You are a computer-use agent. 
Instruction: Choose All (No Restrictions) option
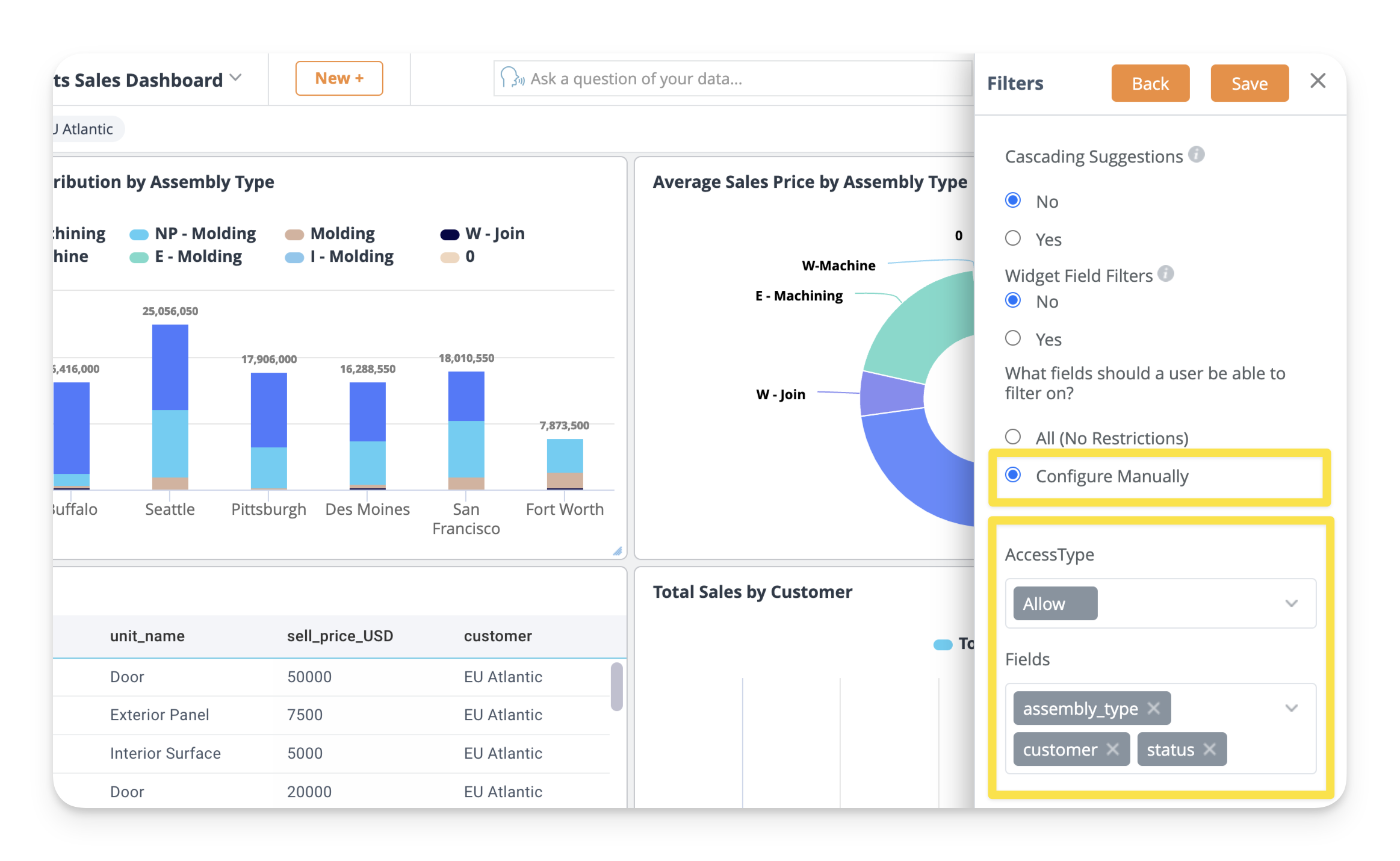pyautogui.click(x=1013, y=437)
